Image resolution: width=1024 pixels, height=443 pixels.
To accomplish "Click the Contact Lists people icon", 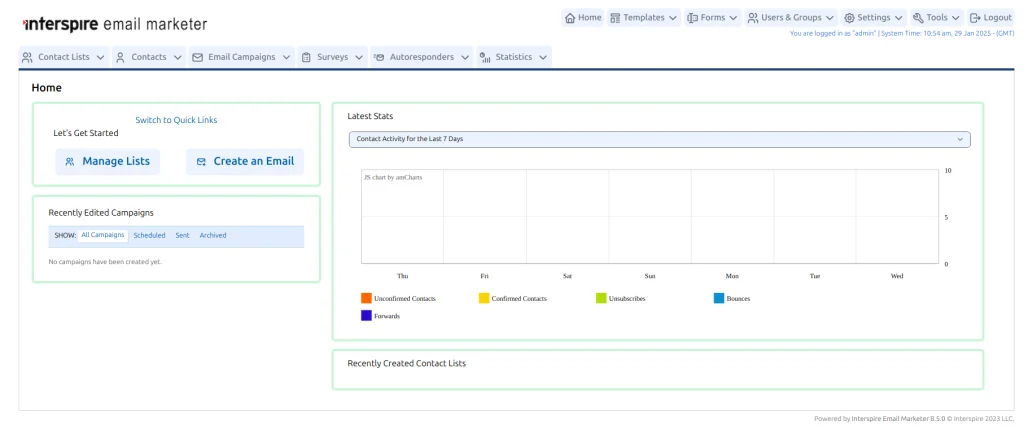I will tap(27, 57).
